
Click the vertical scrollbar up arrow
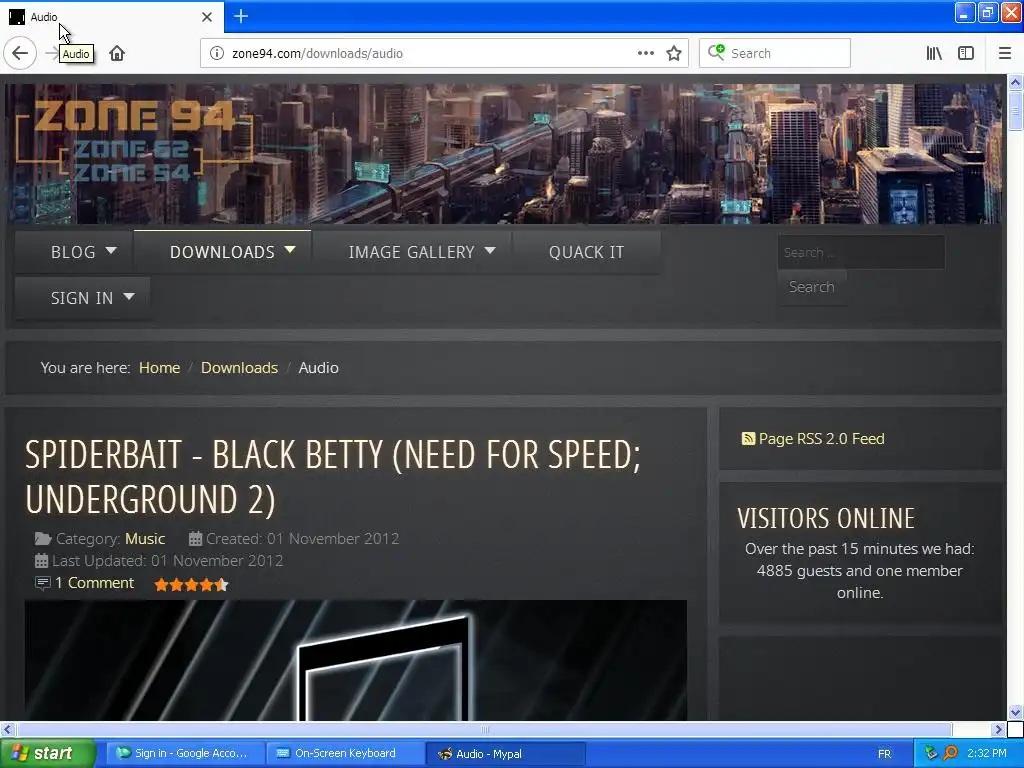click(1015, 82)
